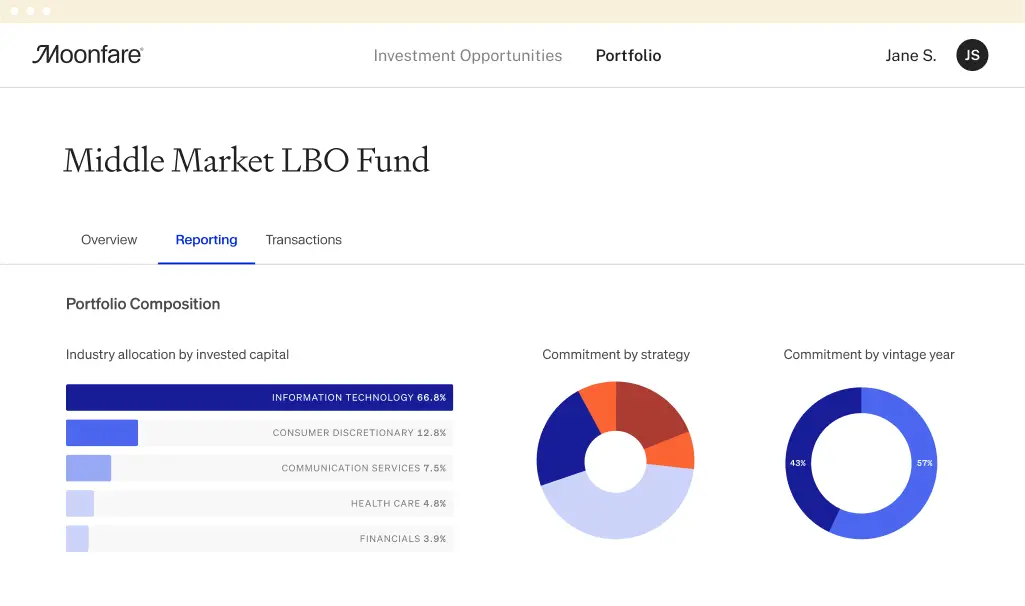Select the Financials 3.9% bar

point(76,538)
